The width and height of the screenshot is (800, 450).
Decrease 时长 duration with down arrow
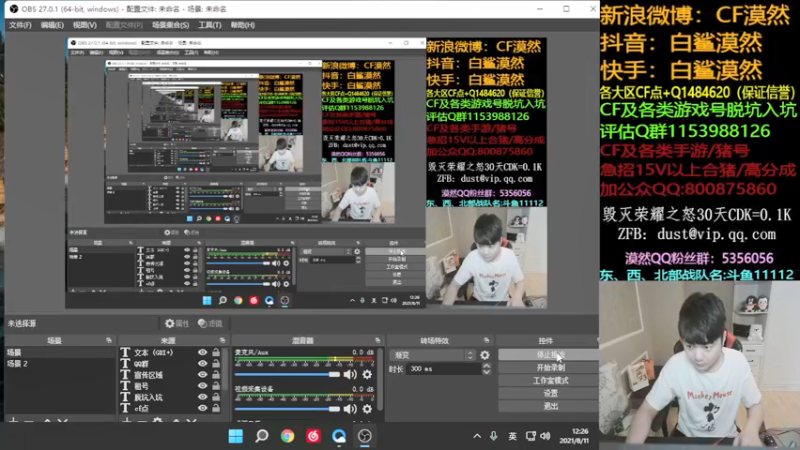click(x=487, y=372)
